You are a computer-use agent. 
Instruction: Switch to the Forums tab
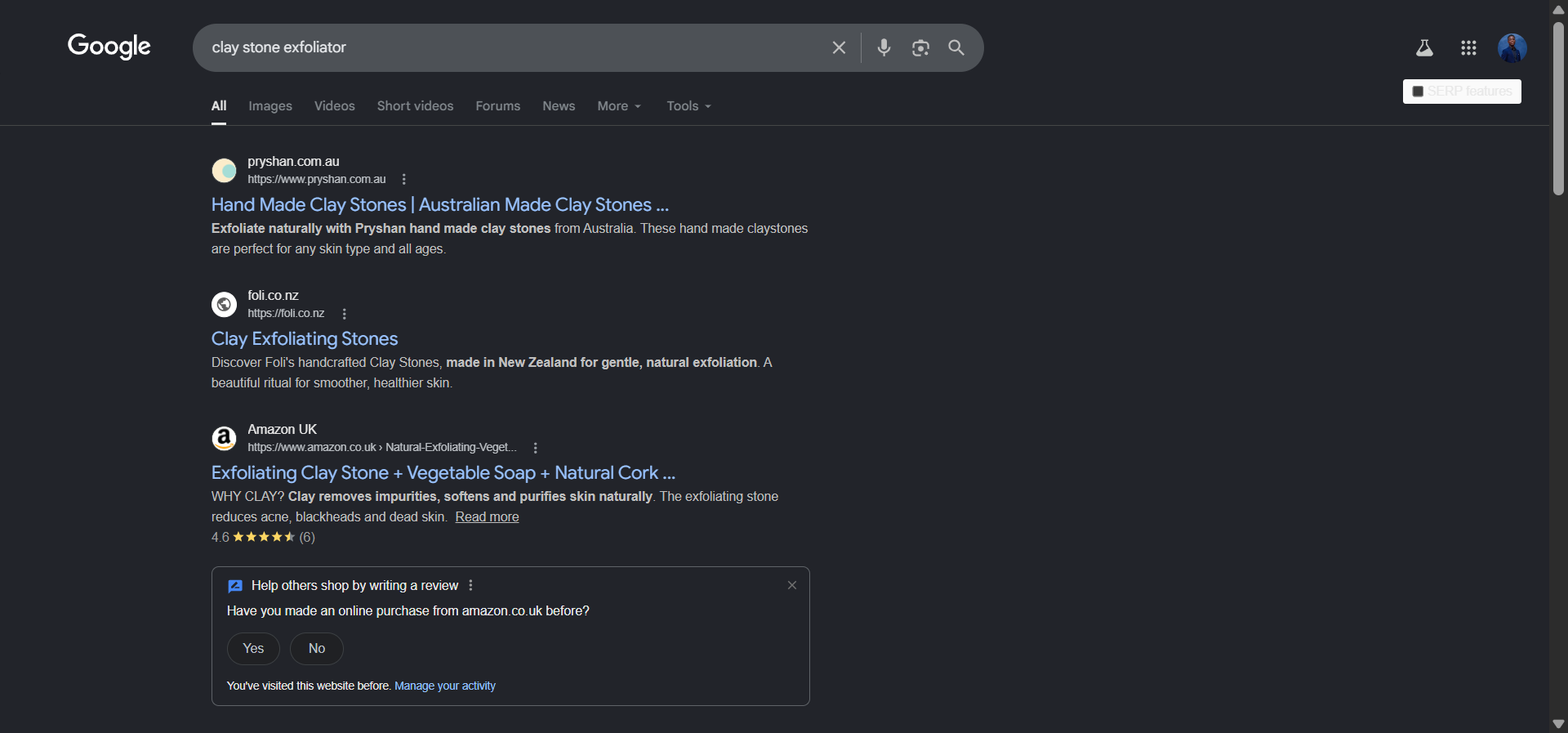coord(498,106)
